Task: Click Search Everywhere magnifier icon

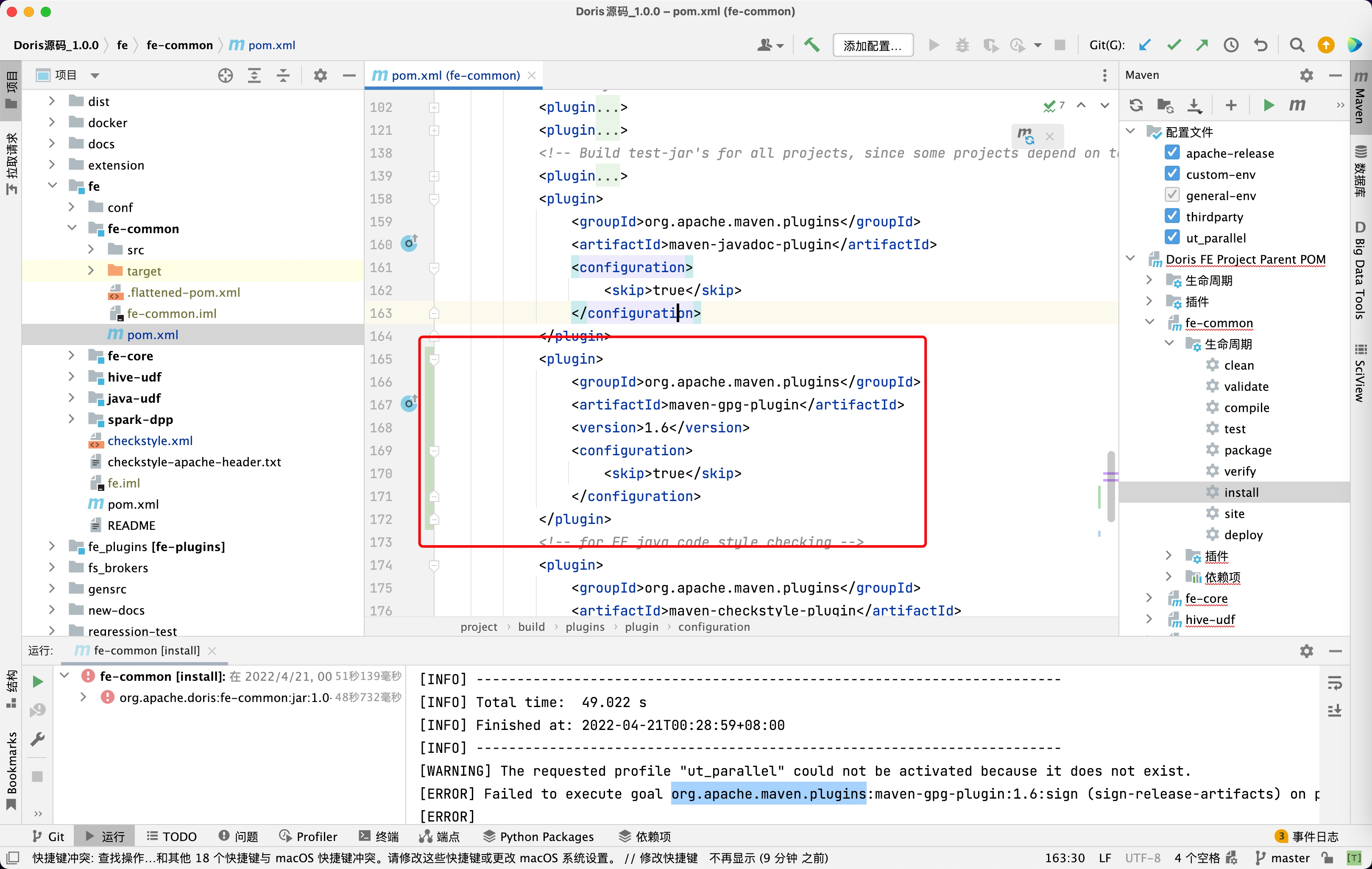Action: tap(1297, 45)
